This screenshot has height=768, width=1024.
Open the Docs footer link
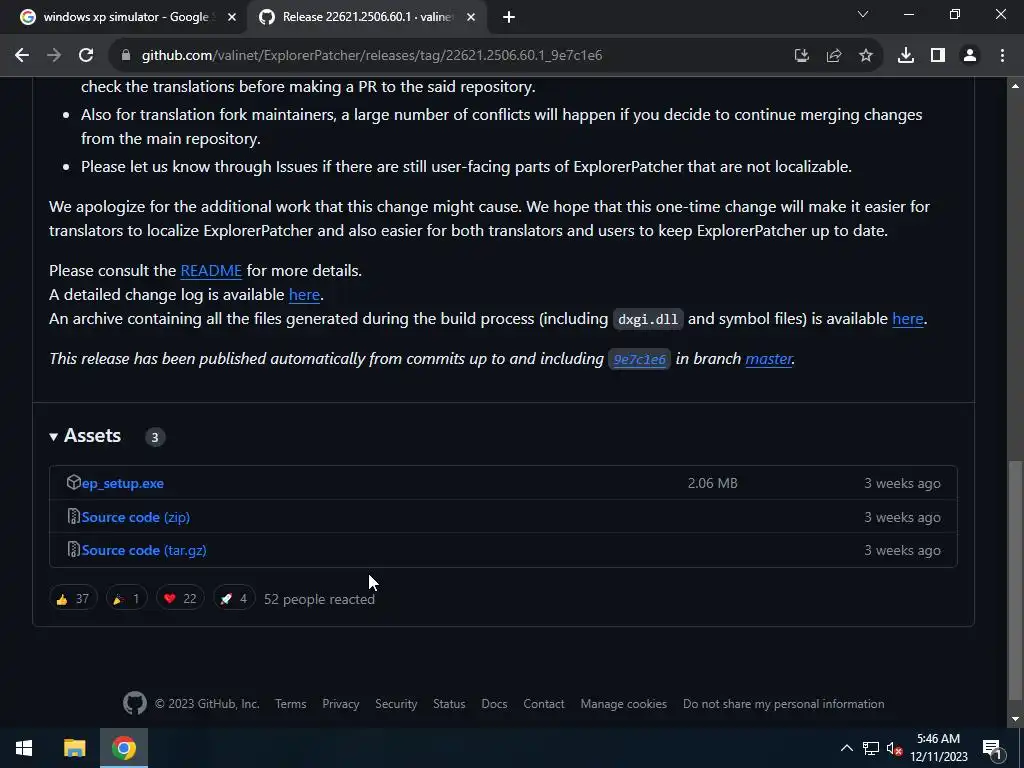pos(494,704)
